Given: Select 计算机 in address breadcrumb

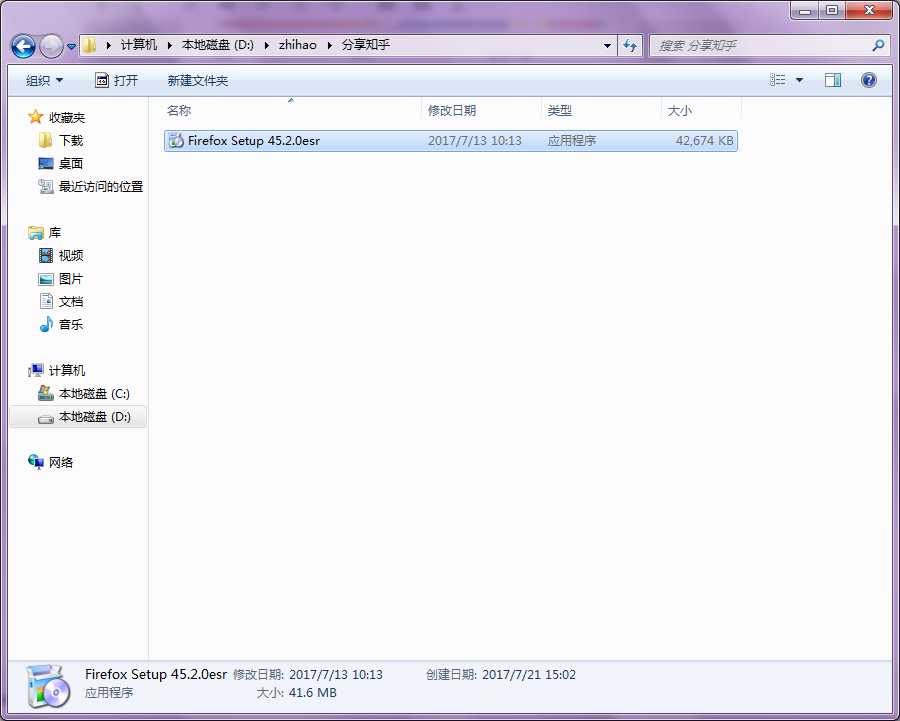Looking at the screenshot, I should 138,45.
